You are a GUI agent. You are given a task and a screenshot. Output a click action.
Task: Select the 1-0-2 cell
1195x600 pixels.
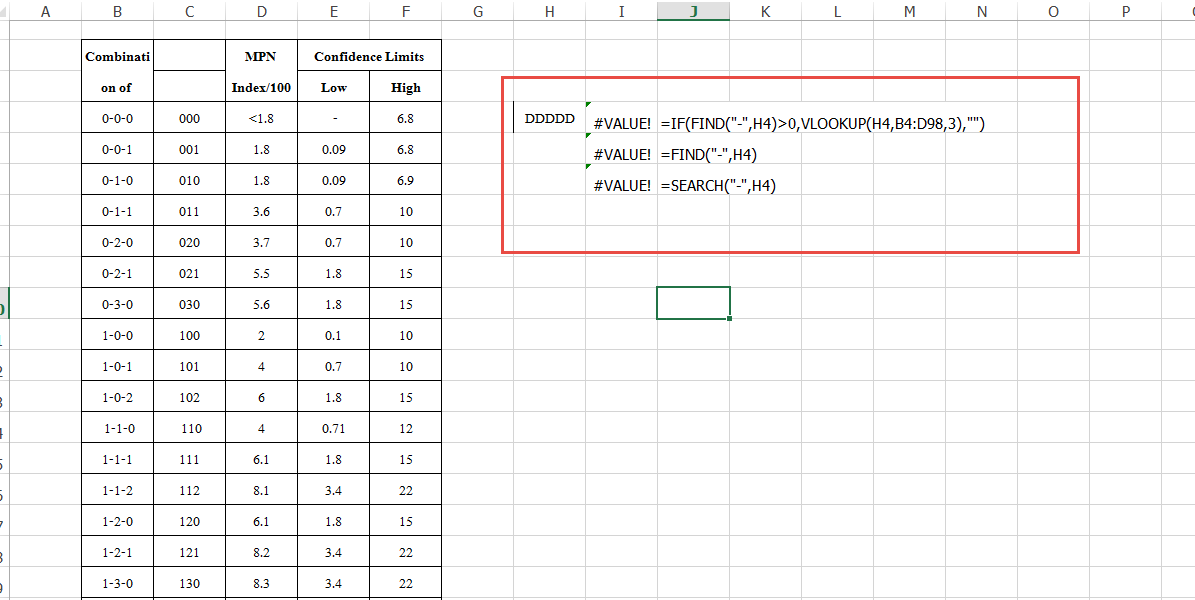[x=117, y=397]
